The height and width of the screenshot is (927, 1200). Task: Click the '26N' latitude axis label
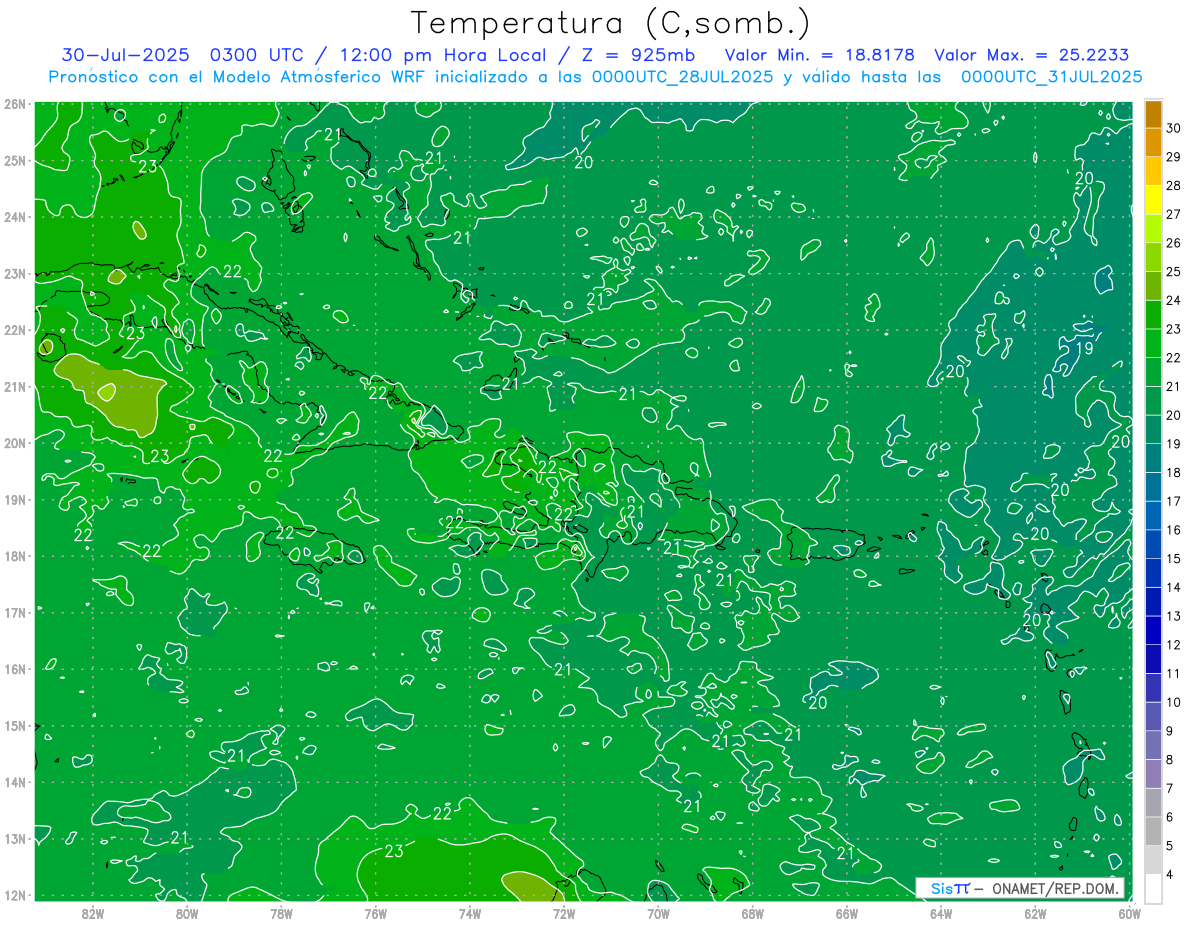[15, 104]
